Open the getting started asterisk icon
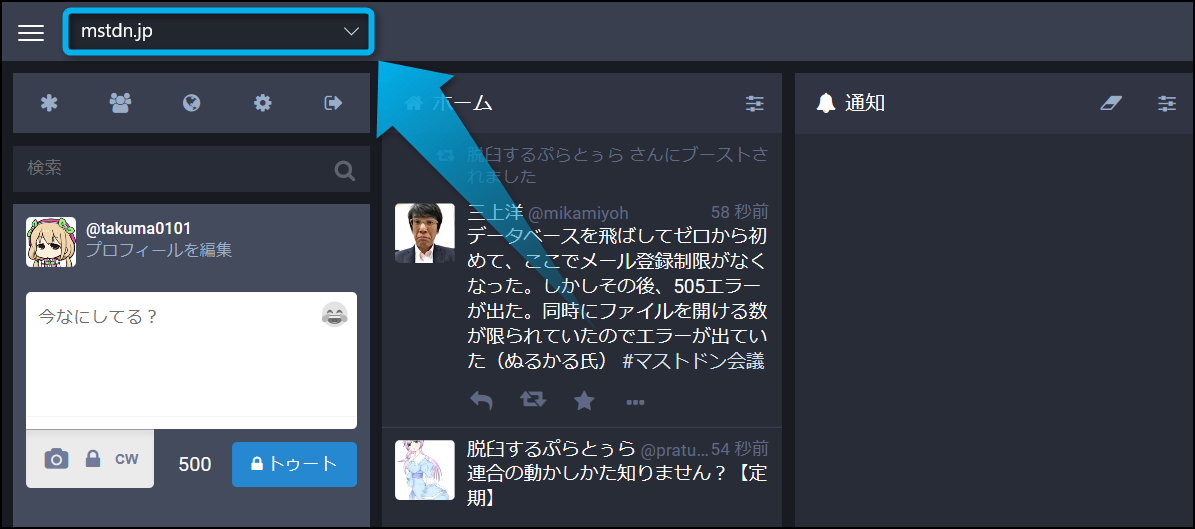This screenshot has width=1195, height=529. (48, 103)
